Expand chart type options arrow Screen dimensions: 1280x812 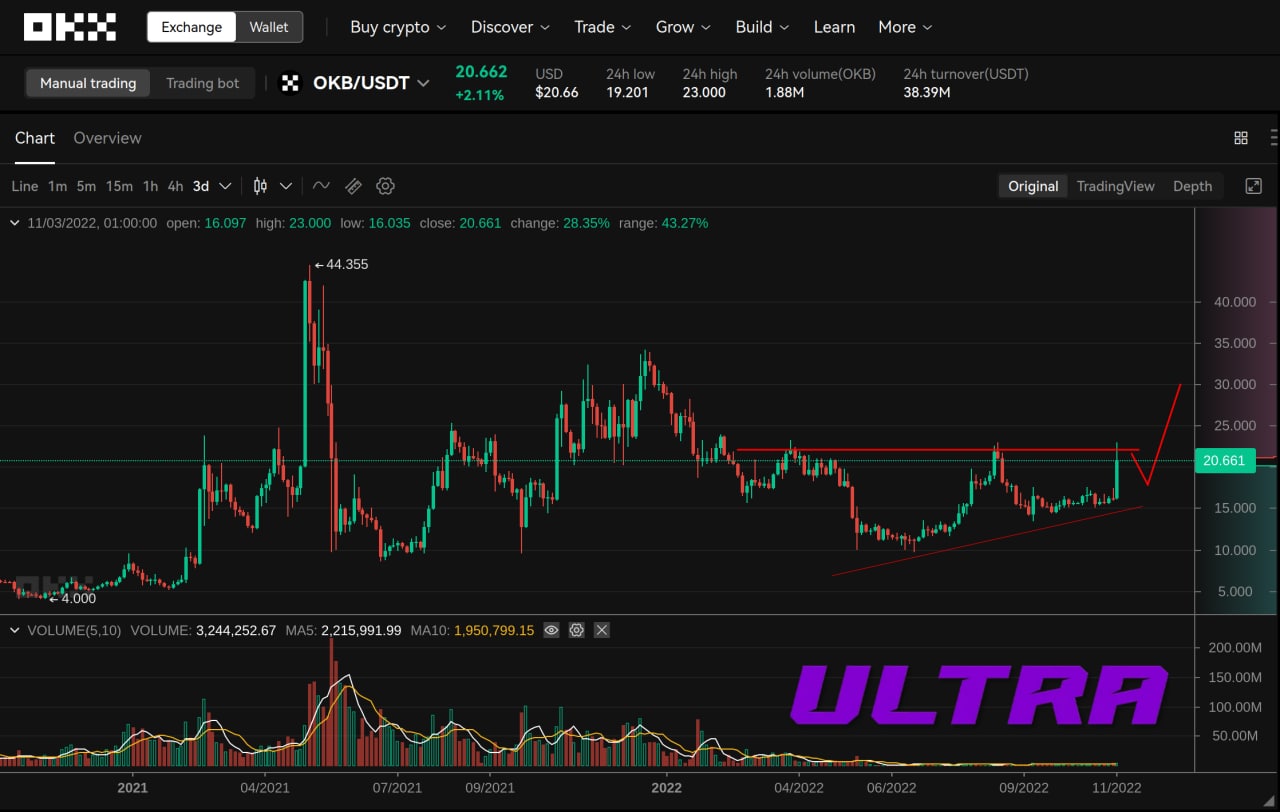tap(286, 186)
